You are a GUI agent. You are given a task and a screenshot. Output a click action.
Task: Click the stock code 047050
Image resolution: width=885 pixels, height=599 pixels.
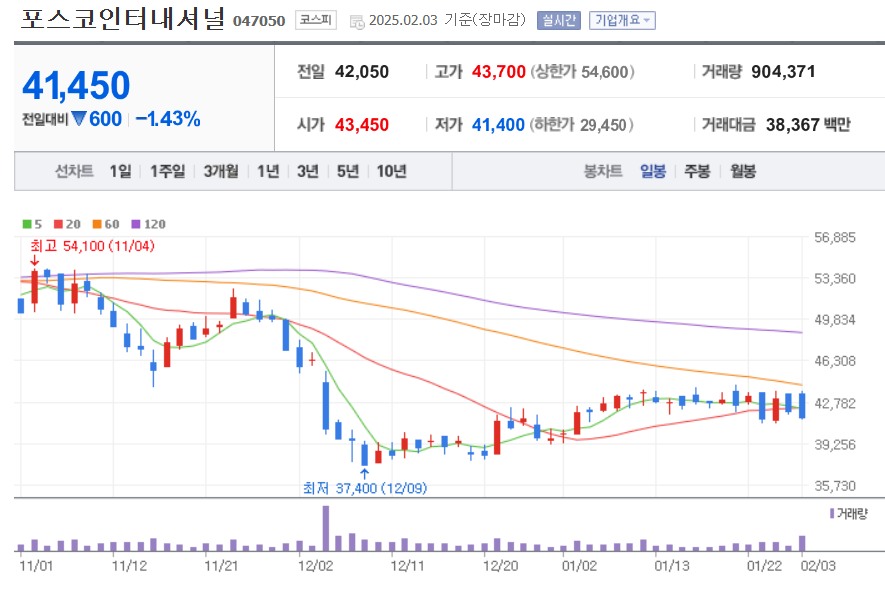point(259,21)
